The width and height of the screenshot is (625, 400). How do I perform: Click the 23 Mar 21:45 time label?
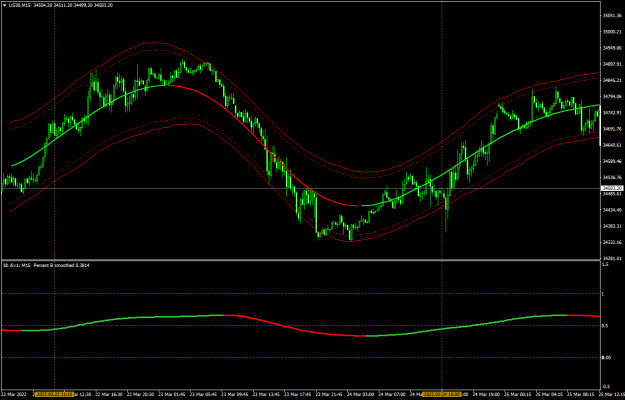click(330, 394)
